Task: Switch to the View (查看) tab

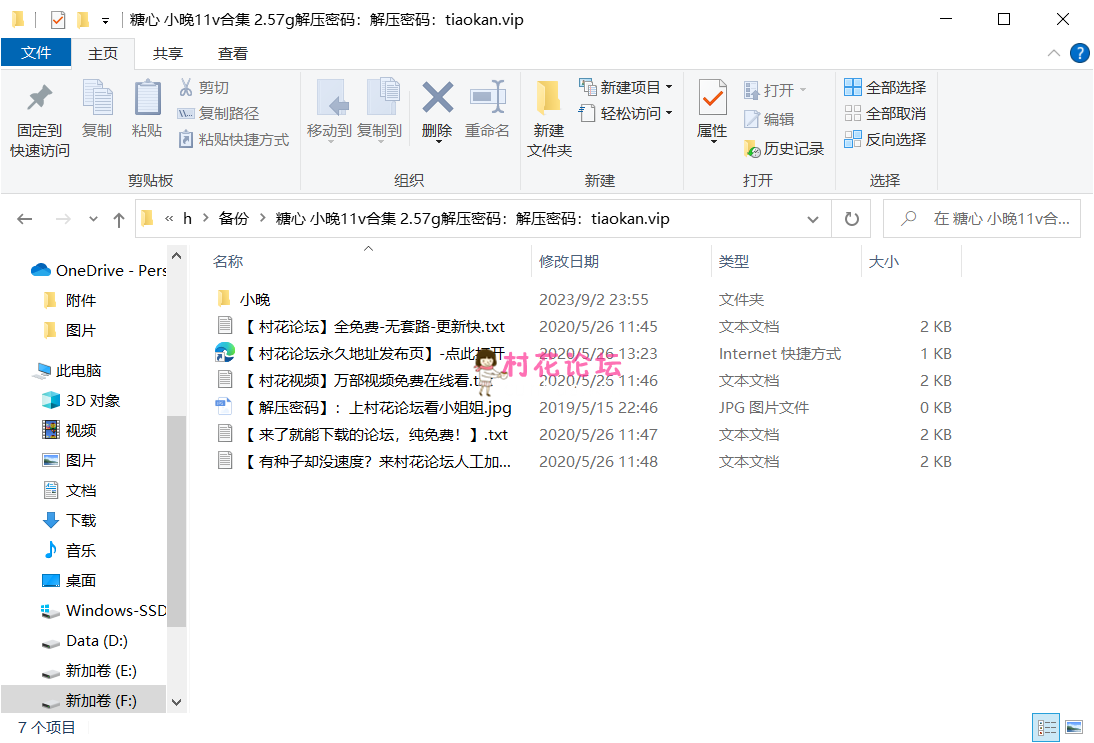Action: [x=233, y=54]
